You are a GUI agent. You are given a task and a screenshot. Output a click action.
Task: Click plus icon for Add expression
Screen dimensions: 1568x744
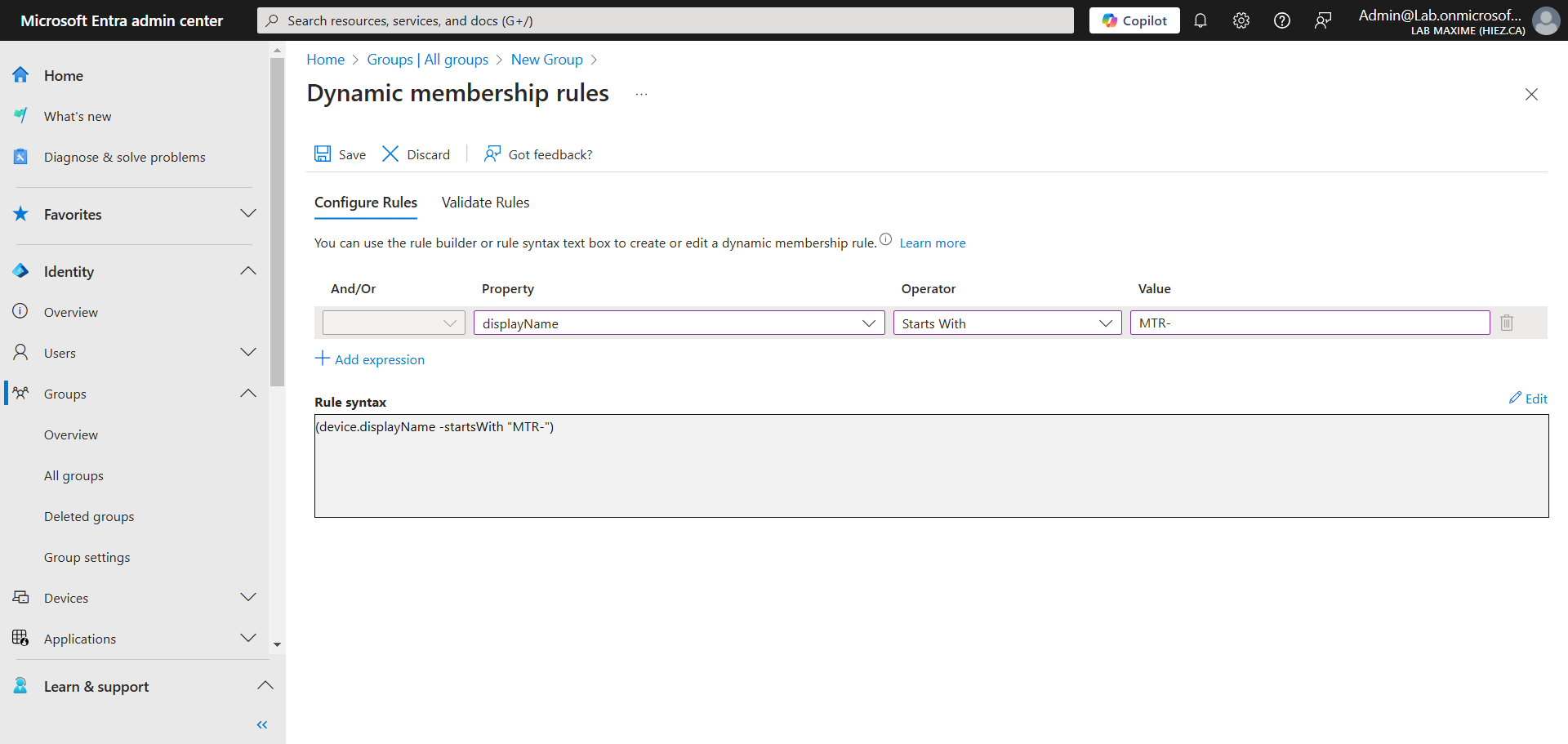click(x=323, y=359)
